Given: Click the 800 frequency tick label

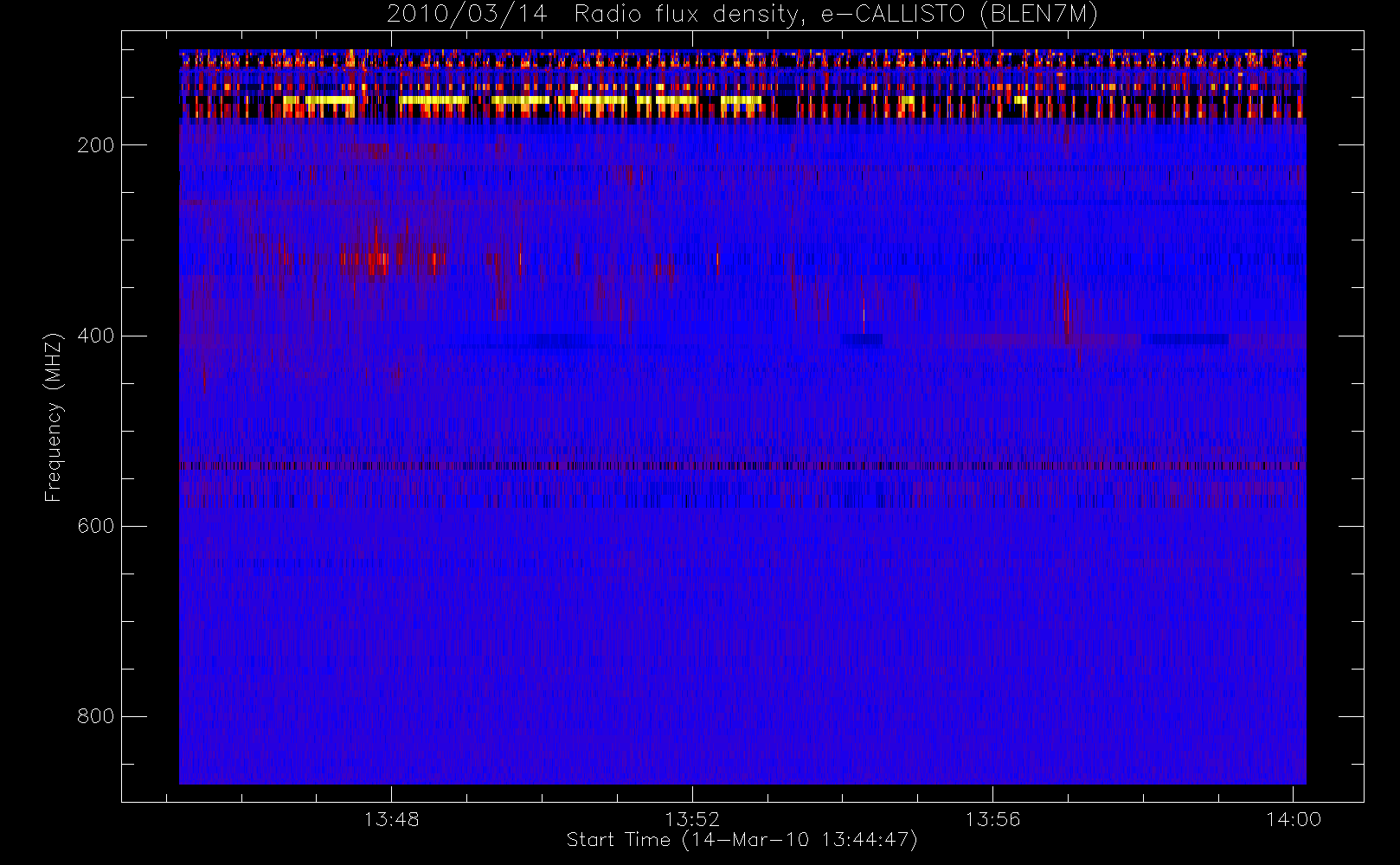Looking at the screenshot, I should point(96,716).
